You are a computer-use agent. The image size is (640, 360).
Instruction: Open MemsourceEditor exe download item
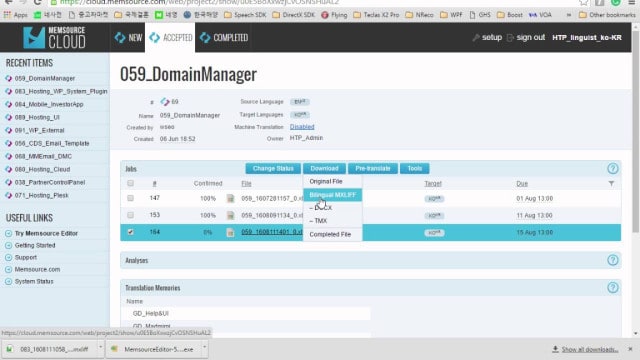[x=154, y=349]
